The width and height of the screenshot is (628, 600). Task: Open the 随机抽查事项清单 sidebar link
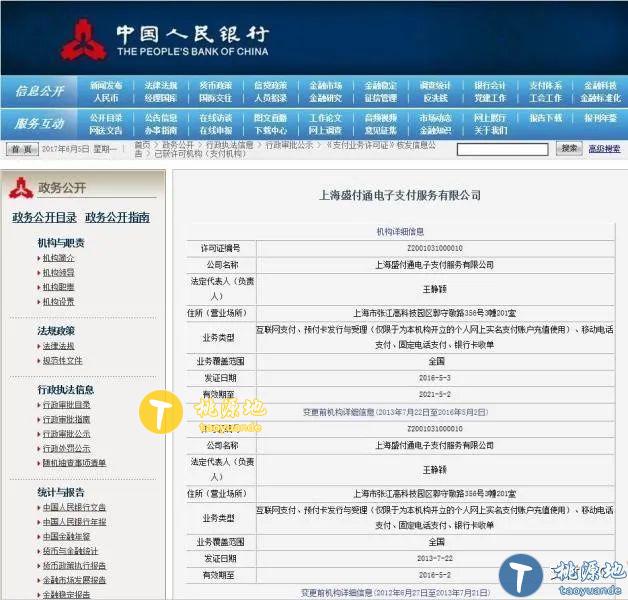74,463
